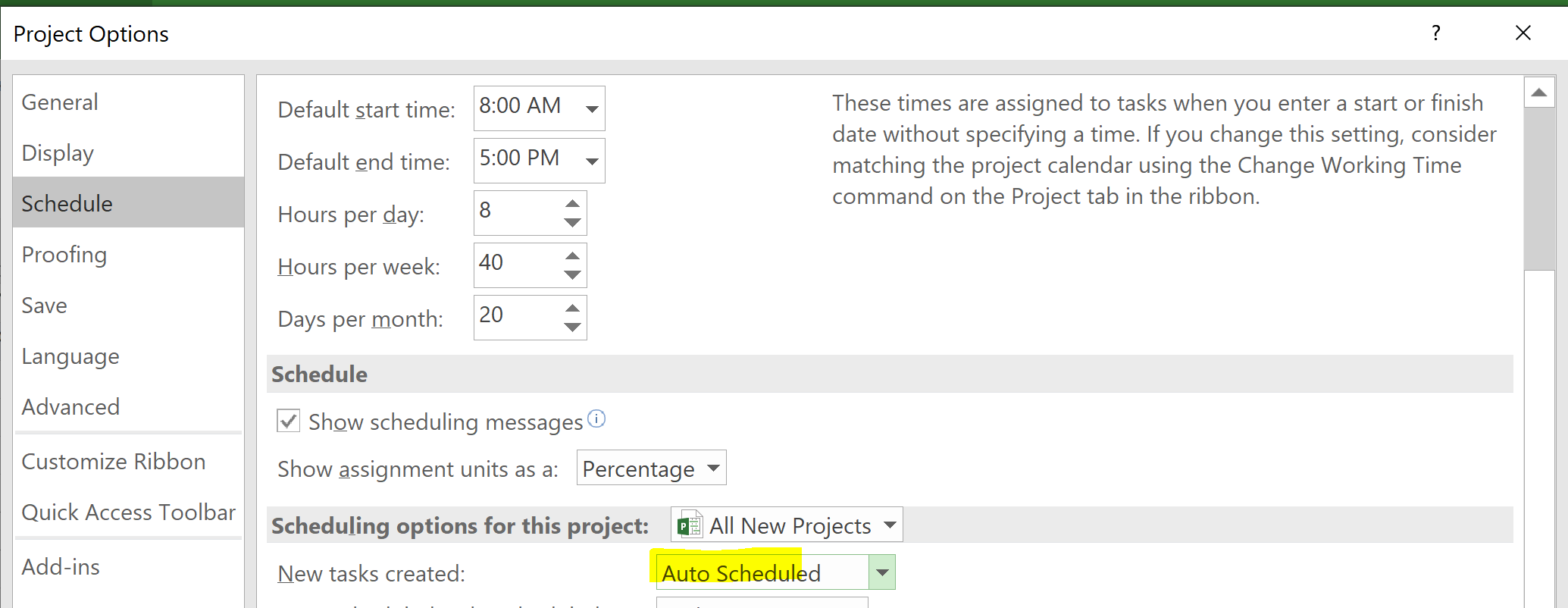
Task: Increase Hours per week with up arrow
Action: click(572, 255)
